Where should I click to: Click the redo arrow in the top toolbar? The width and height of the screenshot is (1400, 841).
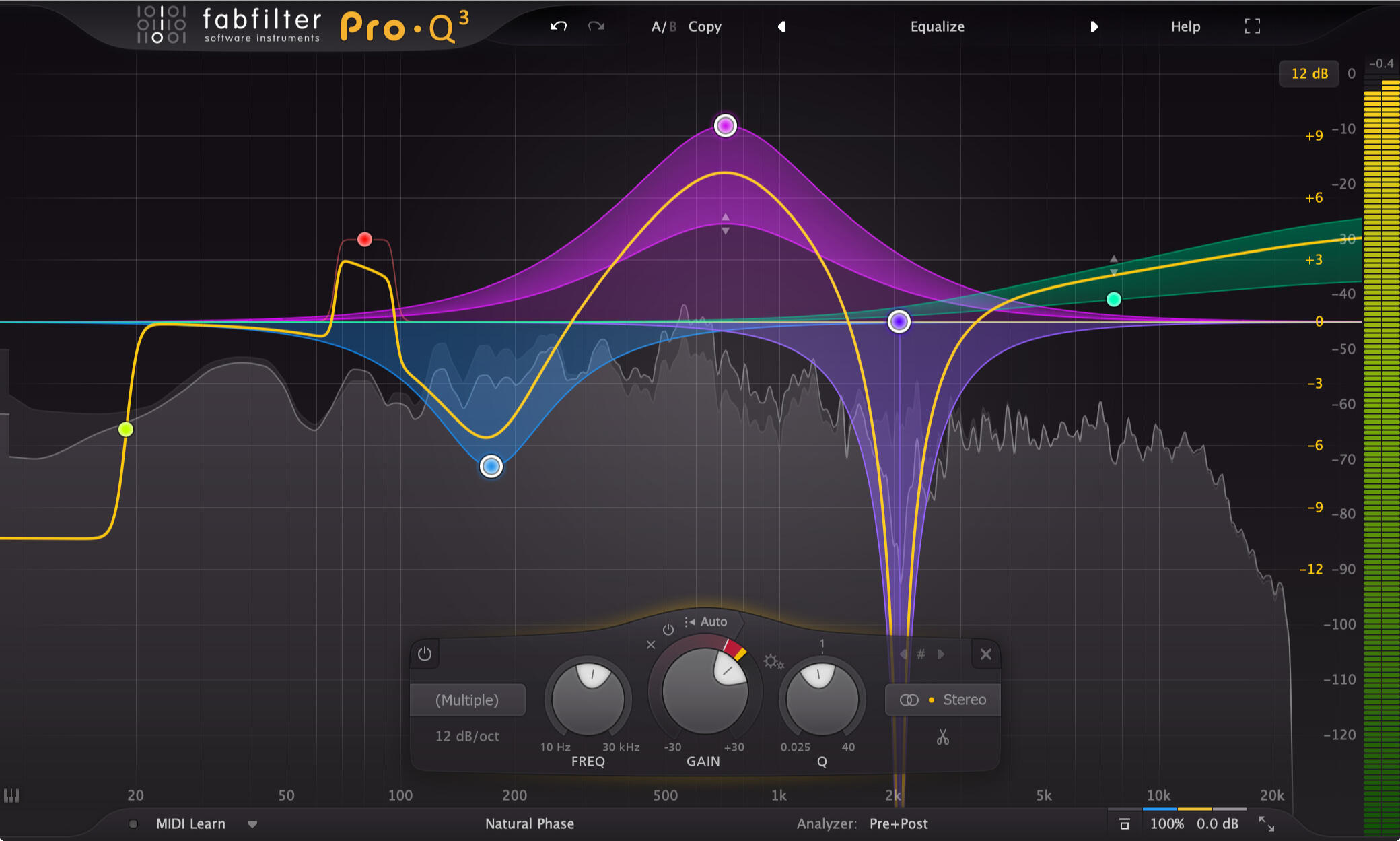click(596, 27)
